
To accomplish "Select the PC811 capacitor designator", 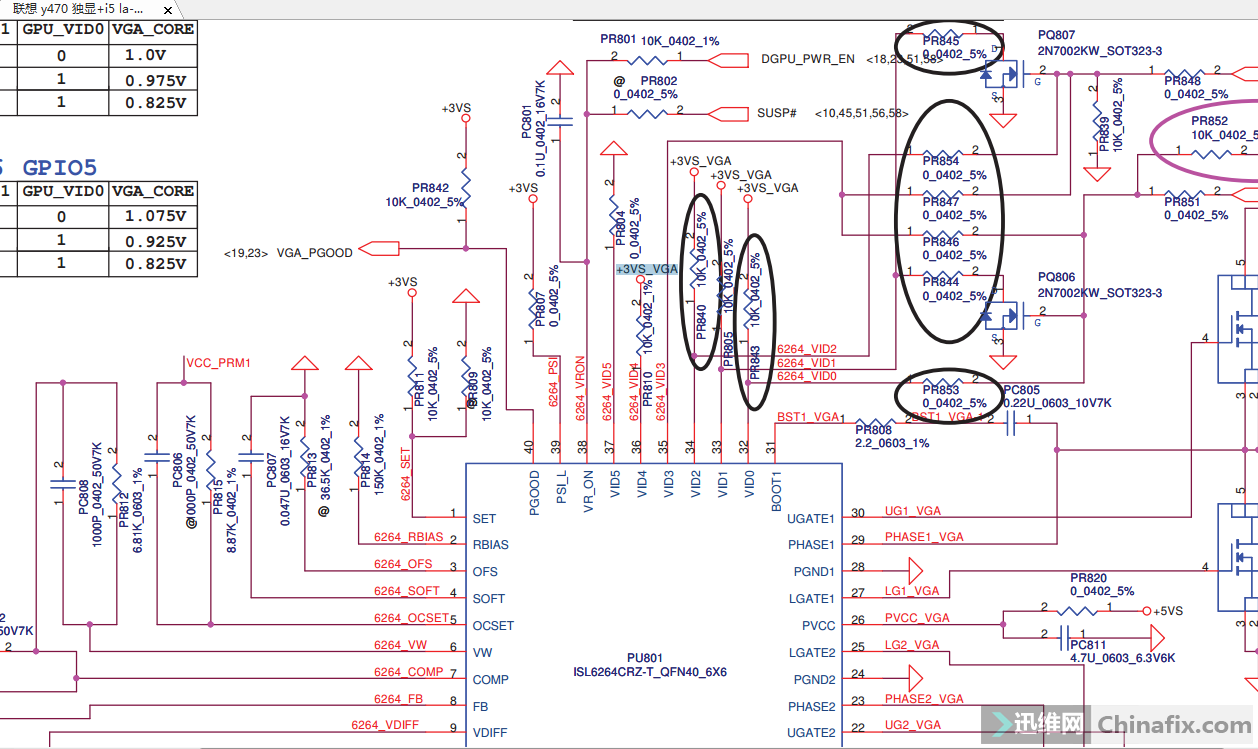I will click(x=1088, y=645).
